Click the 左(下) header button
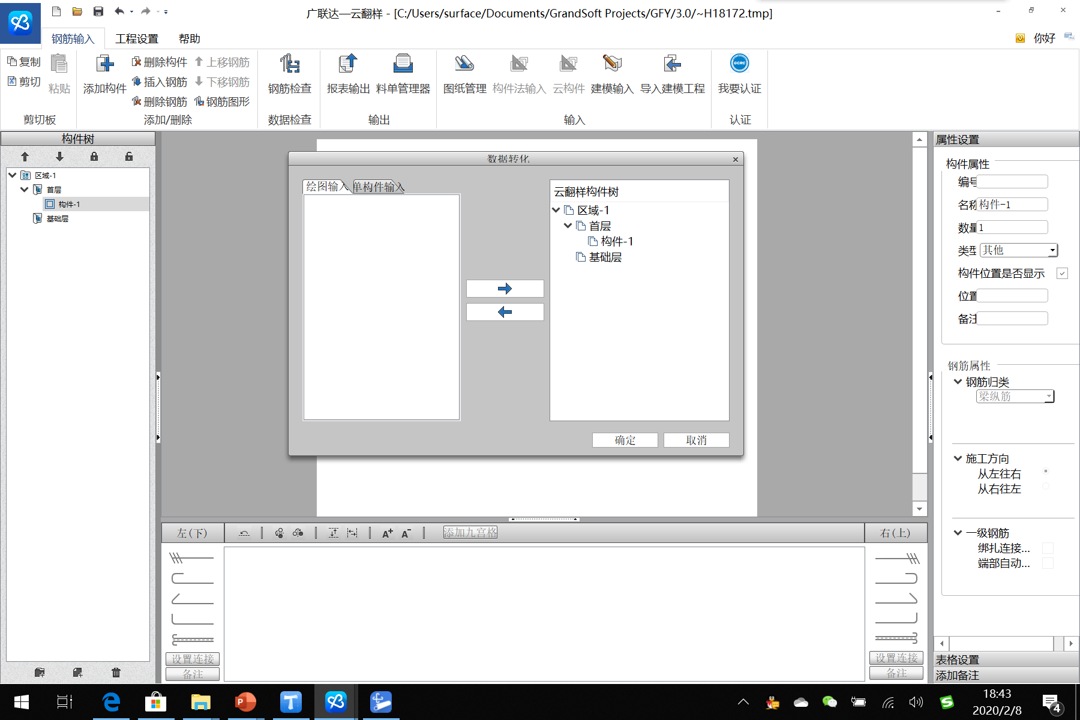 192,533
